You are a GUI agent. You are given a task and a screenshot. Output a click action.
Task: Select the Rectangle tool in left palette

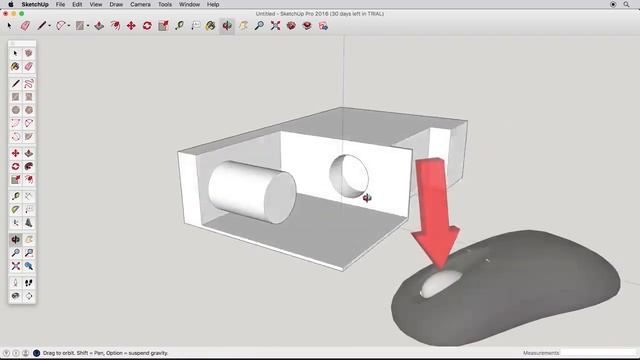[16, 97]
